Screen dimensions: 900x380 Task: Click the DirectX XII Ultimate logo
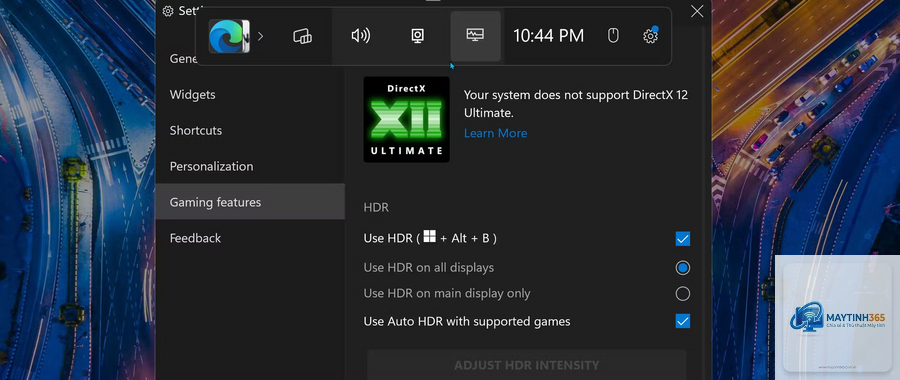click(x=406, y=119)
